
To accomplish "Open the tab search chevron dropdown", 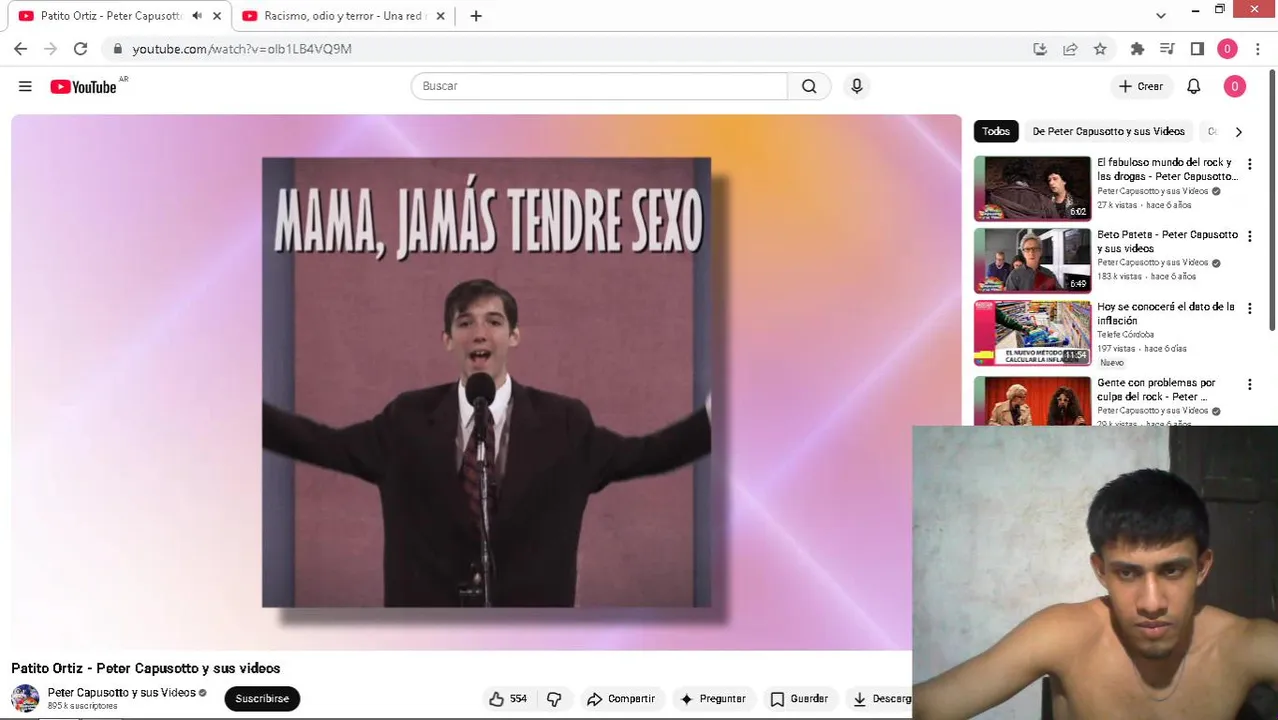I will click(x=1160, y=16).
